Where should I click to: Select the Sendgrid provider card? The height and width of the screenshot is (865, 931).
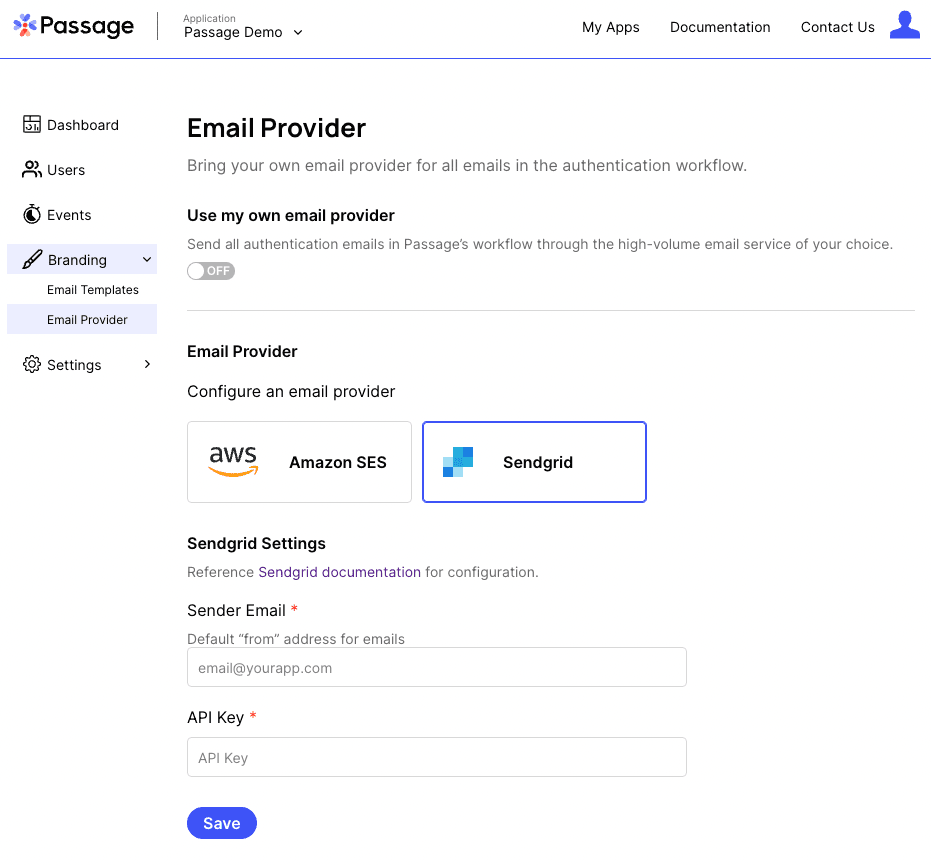(x=534, y=462)
